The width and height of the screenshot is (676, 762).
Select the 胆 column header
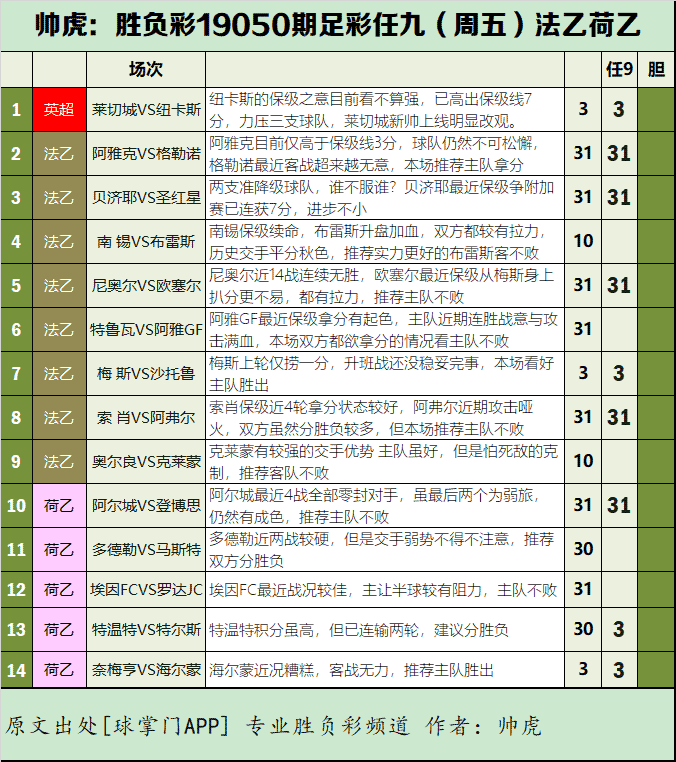click(656, 69)
